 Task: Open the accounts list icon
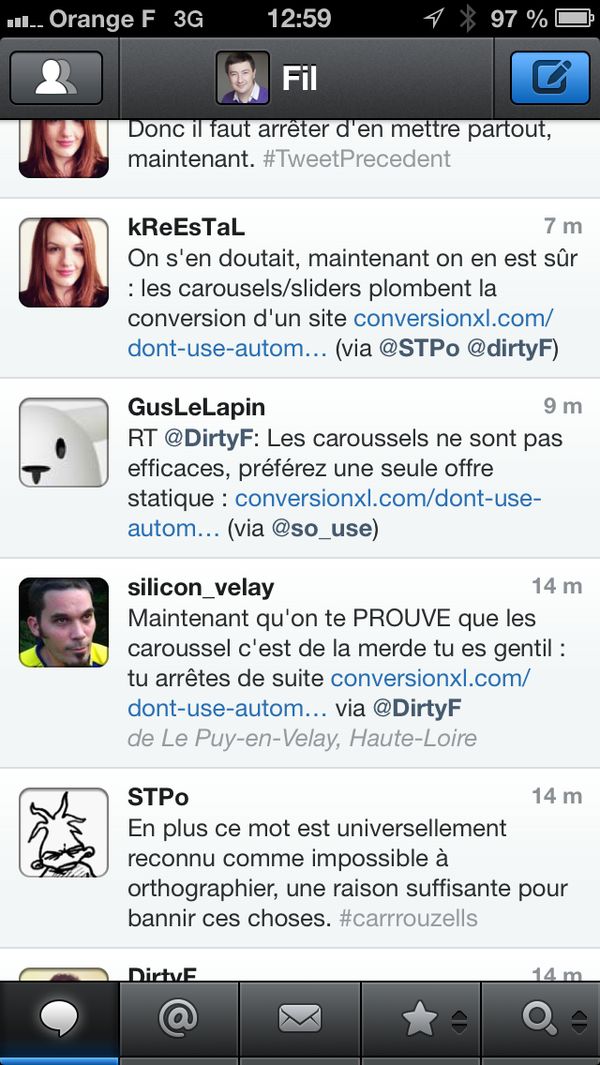pos(56,78)
